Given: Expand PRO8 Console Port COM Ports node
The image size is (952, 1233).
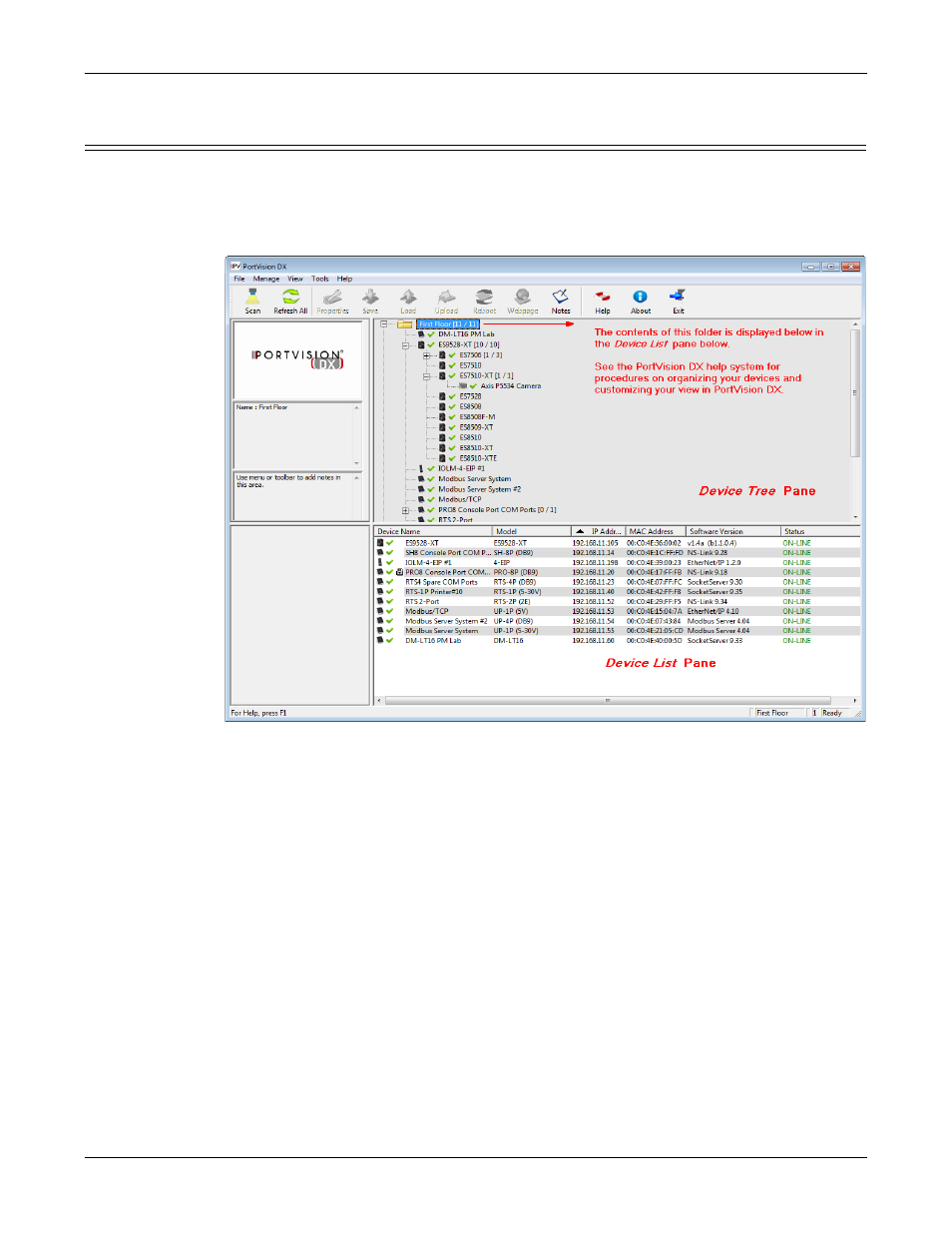Looking at the screenshot, I should tap(406, 510).
